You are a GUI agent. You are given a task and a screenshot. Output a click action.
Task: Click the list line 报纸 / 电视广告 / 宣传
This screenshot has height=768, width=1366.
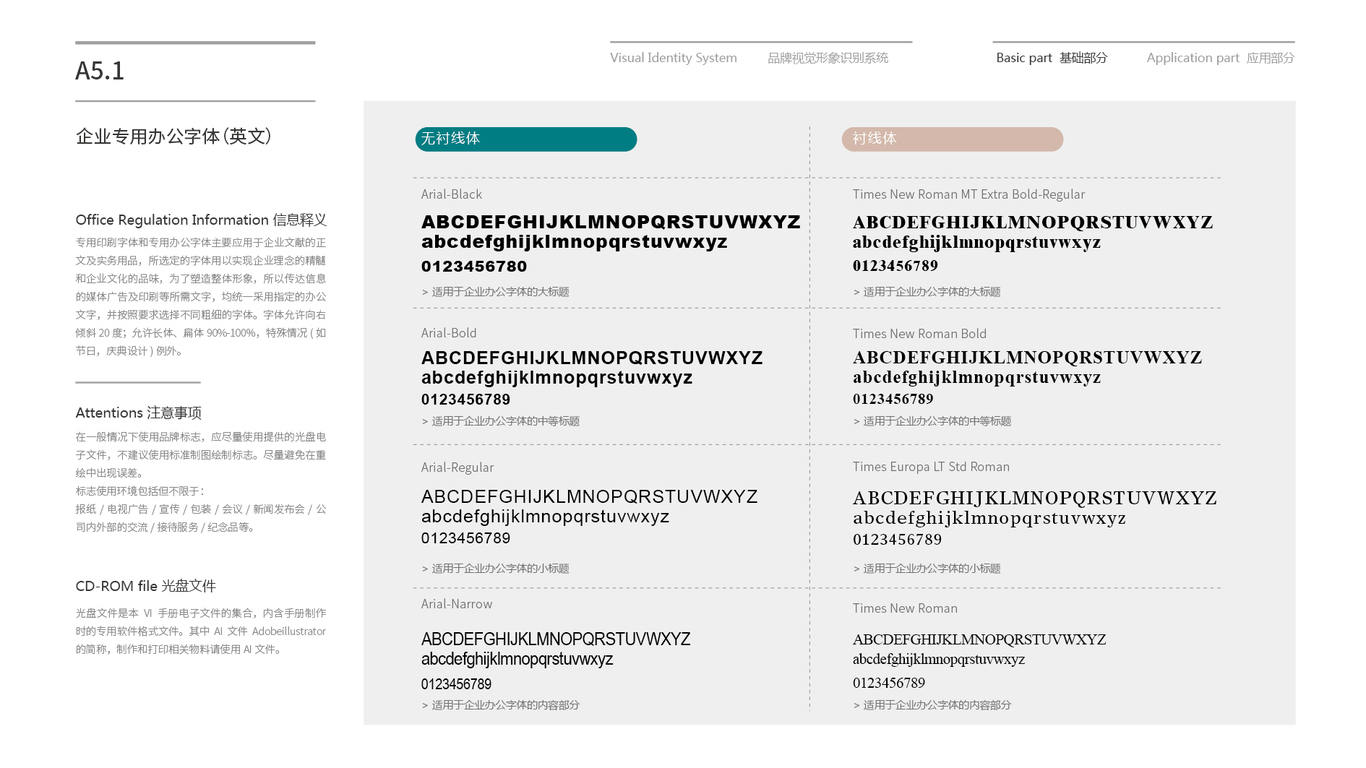tap(201, 509)
